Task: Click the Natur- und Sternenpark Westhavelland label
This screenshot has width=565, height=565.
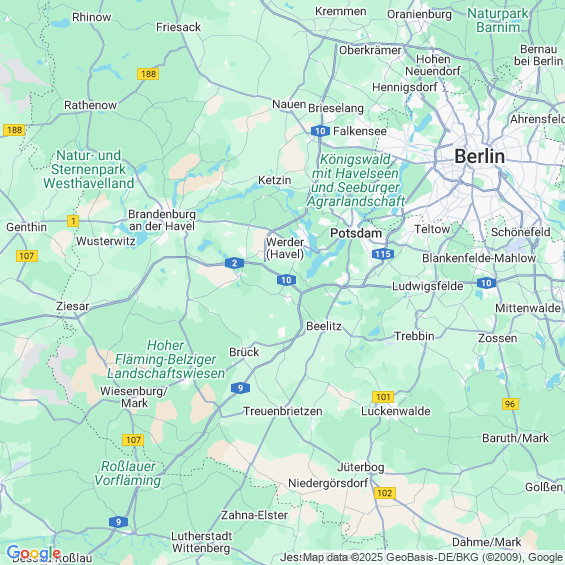Action: click(89, 169)
